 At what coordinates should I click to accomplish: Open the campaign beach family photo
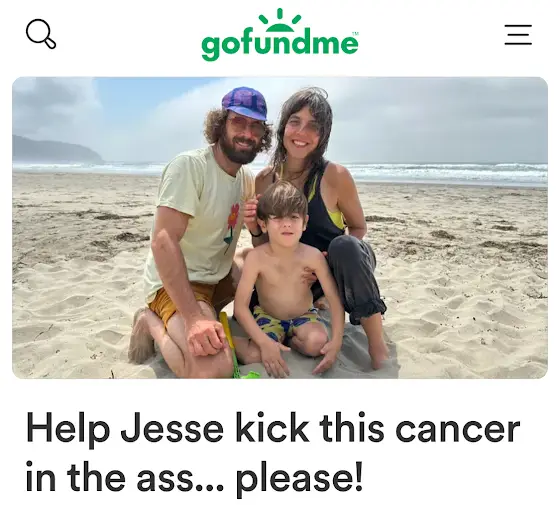[x=280, y=228]
